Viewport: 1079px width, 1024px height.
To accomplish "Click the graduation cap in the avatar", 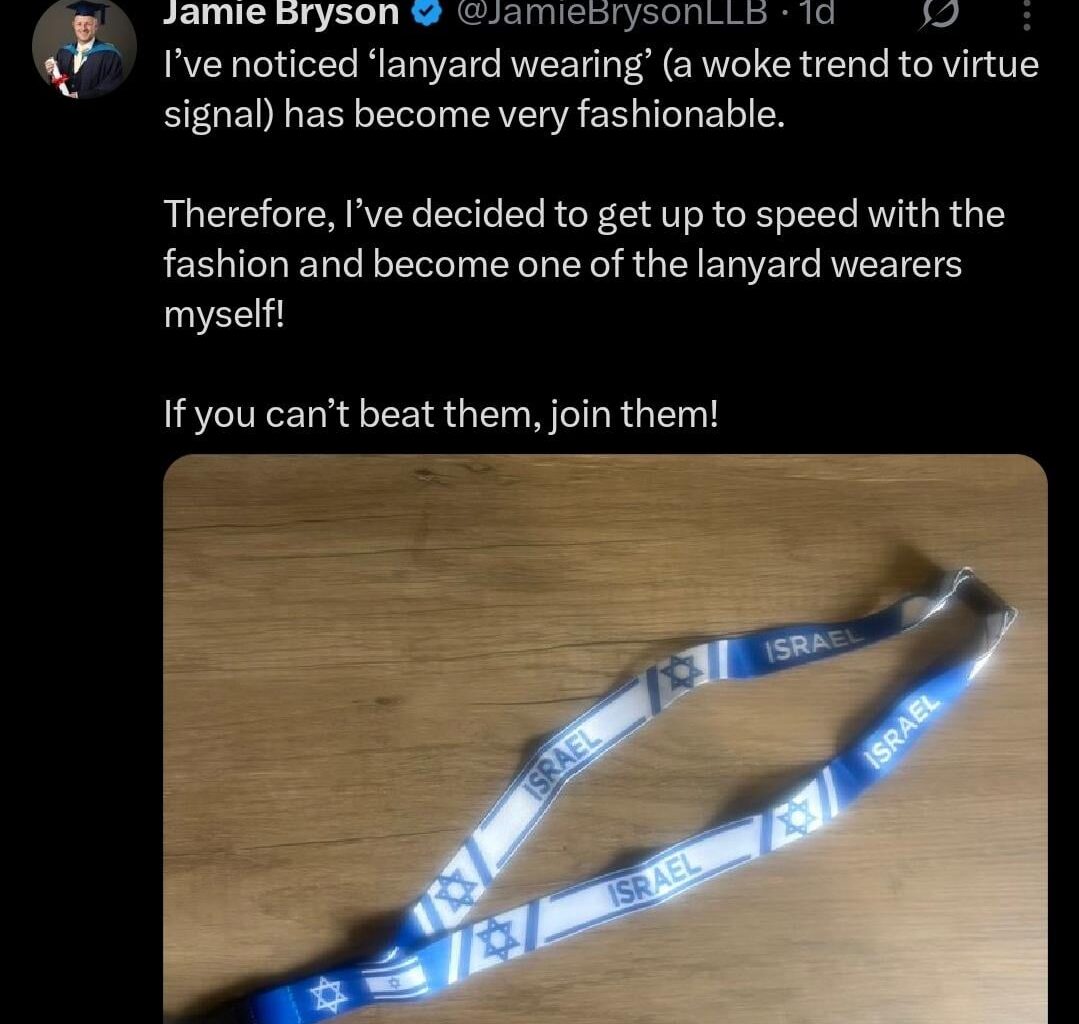I will [88, 11].
